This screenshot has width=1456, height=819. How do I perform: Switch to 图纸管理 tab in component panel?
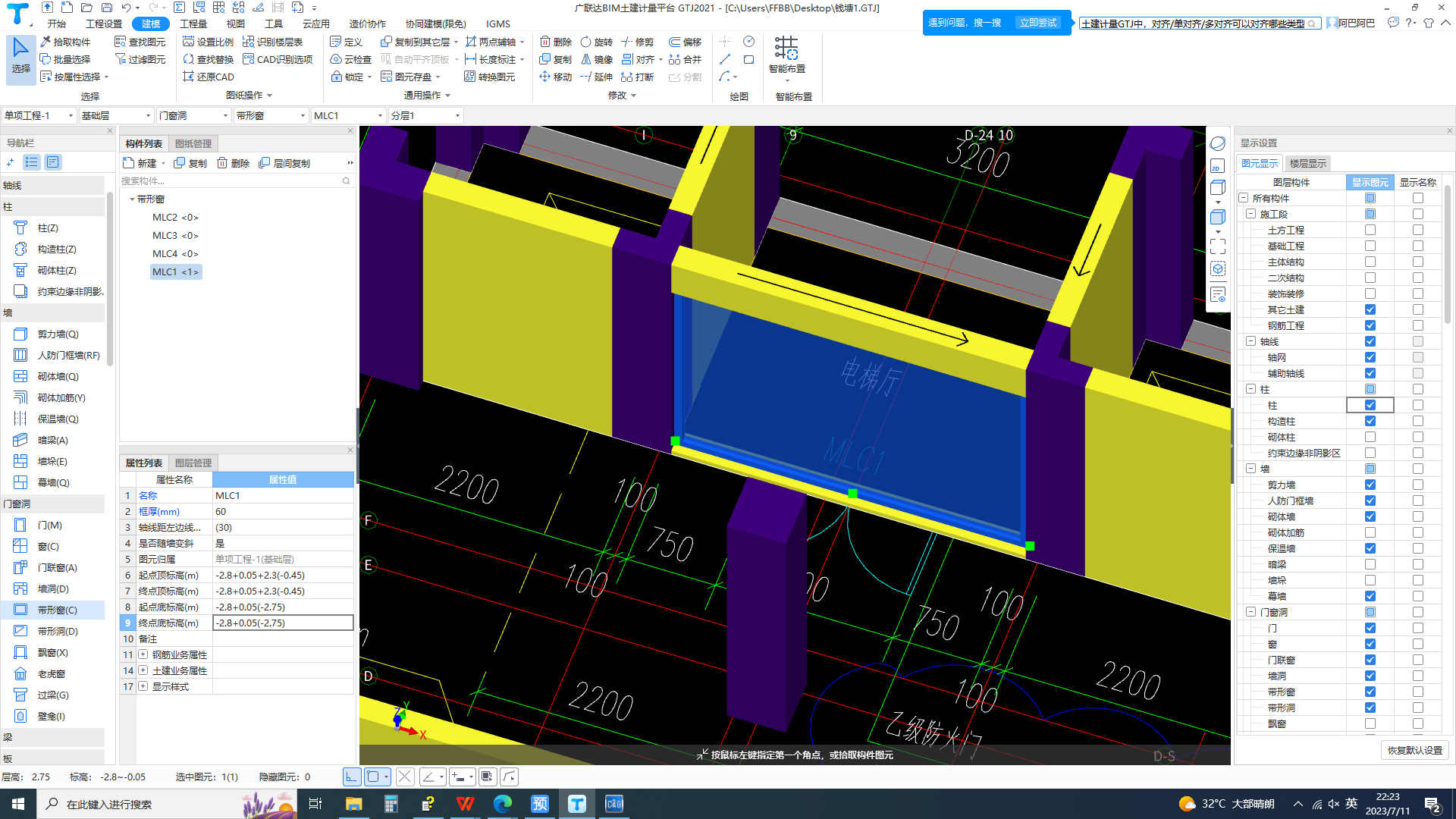[x=193, y=143]
